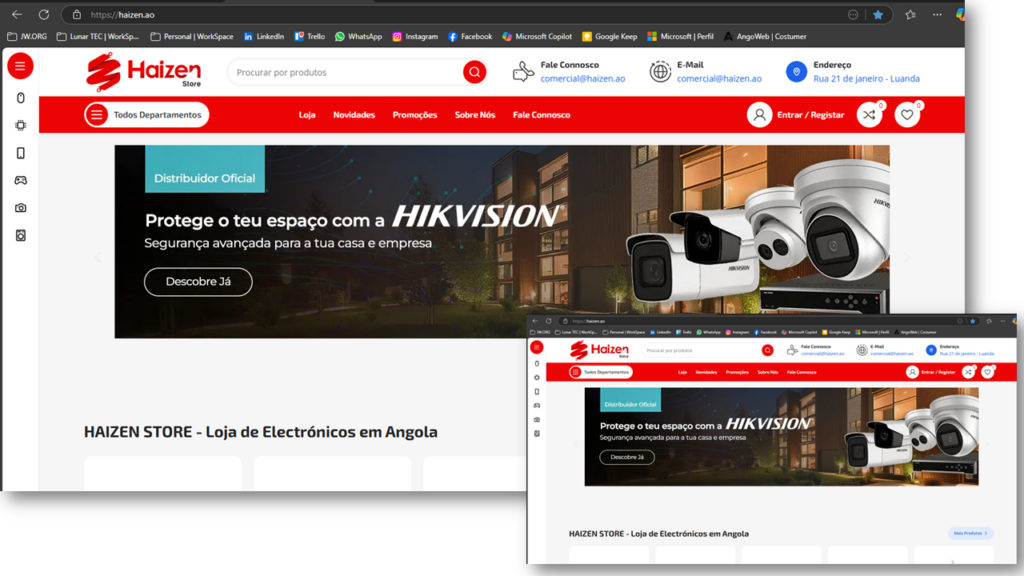The image size is (1024, 576).
Task: Select the camera category icon in large window sidebar
Action: point(21,208)
